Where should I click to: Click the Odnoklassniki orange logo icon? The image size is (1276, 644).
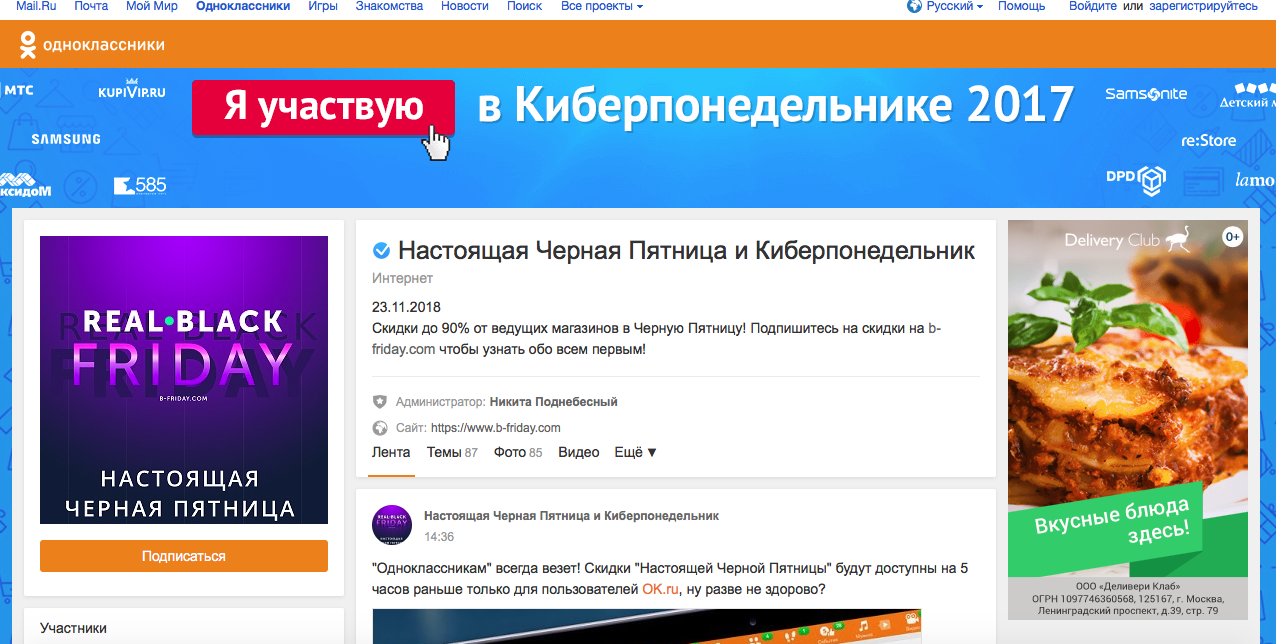[27, 44]
